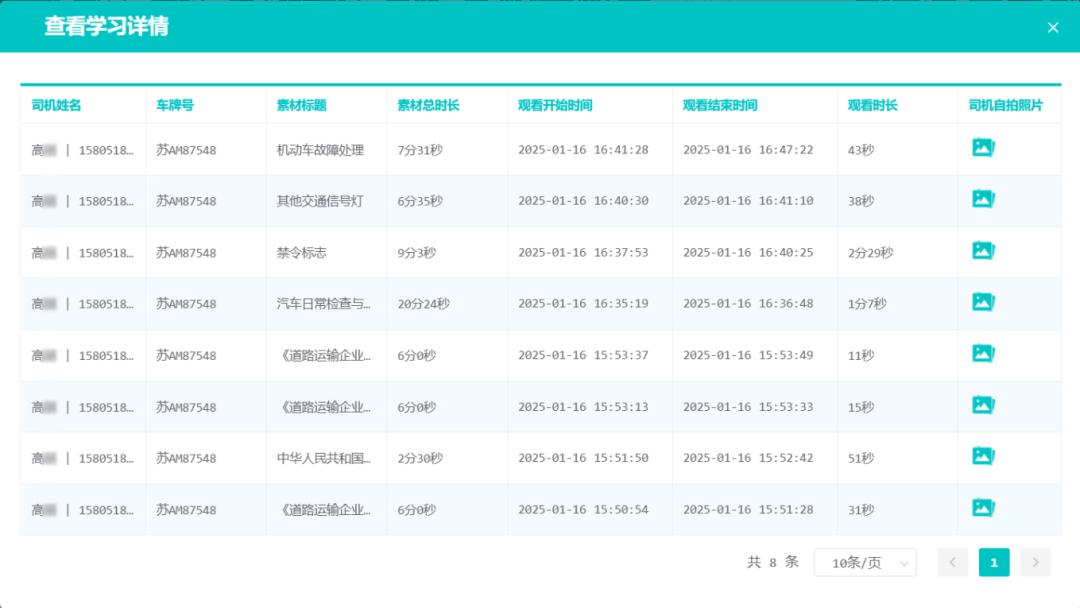The height and width of the screenshot is (608, 1080).
Task: Select the 汽车日常检查与... title cell
Action: click(324, 304)
